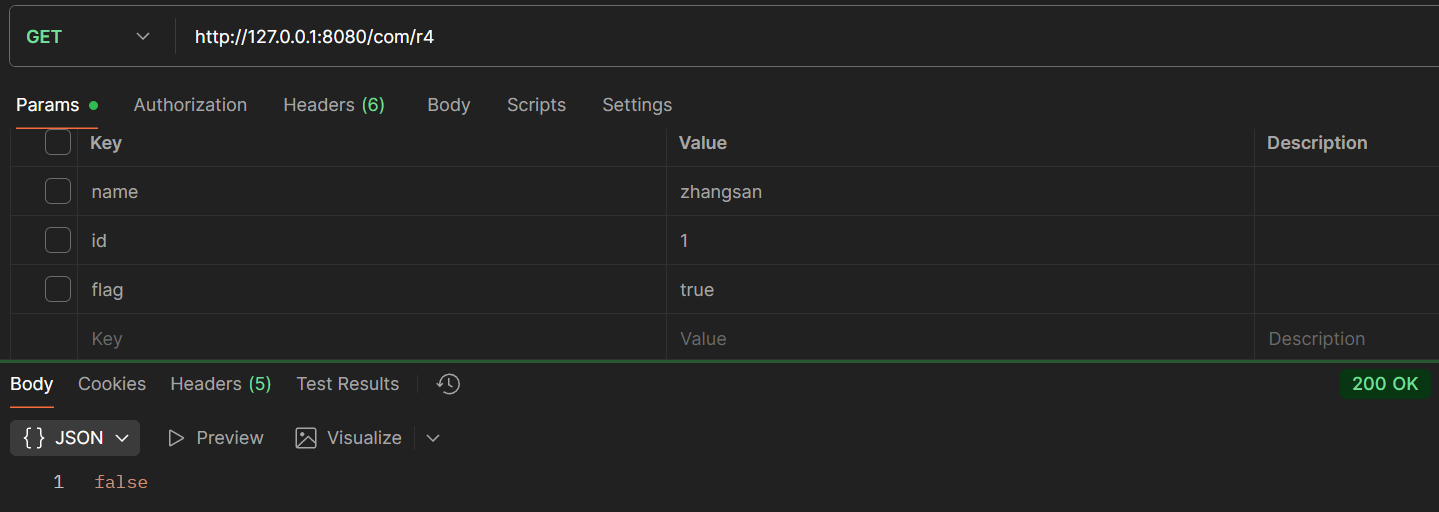The width and height of the screenshot is (1439, 512).
Task: Expand the chevron next to Visualize
Action: pos(433,438)
